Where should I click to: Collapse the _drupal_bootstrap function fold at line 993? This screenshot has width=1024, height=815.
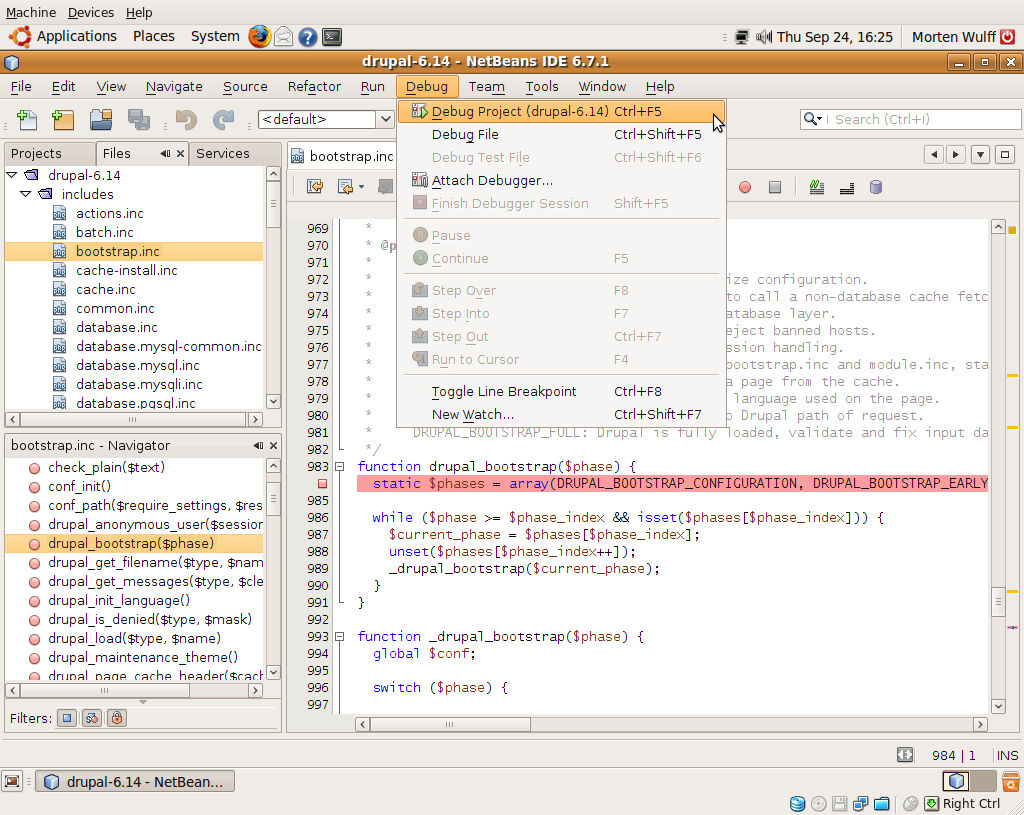(339, 636)
